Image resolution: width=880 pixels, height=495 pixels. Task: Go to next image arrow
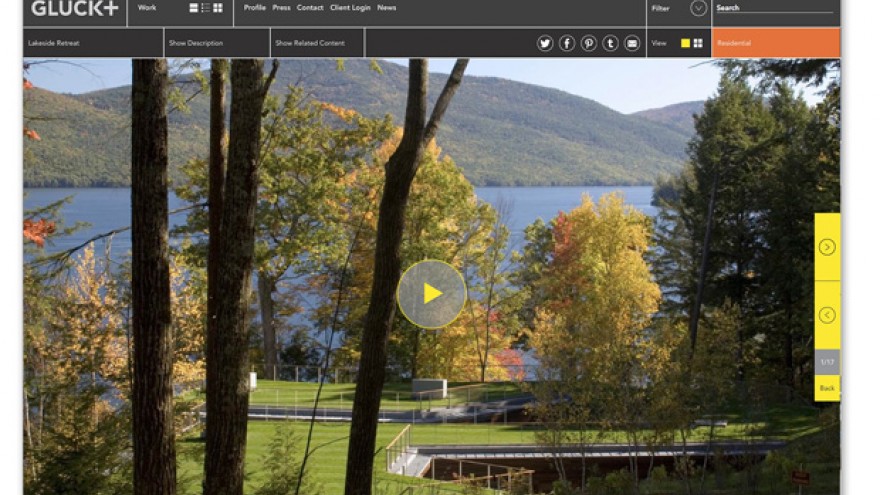(827, 247)
